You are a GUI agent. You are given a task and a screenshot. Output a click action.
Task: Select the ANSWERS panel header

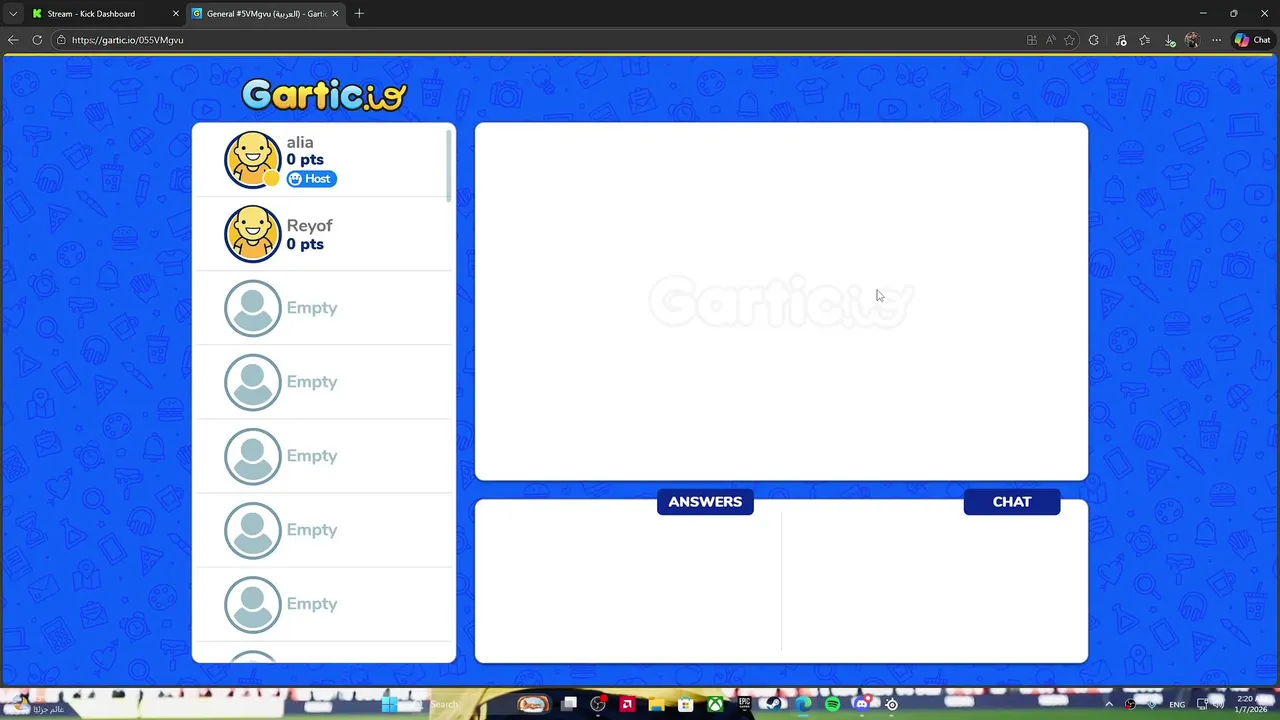(x=705, y=502)
